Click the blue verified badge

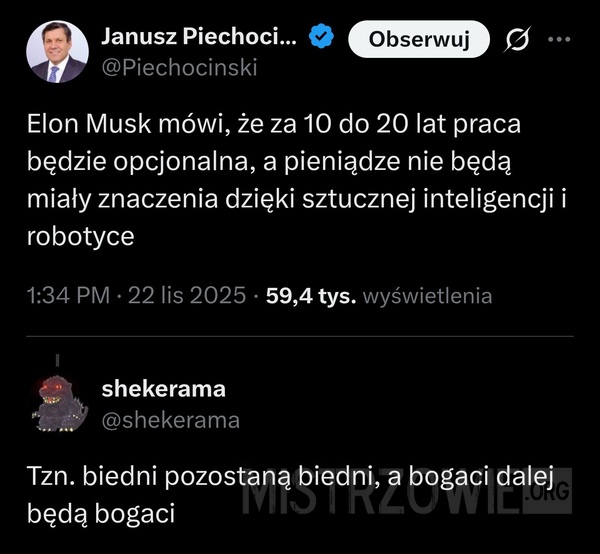[x=320, y=39]
